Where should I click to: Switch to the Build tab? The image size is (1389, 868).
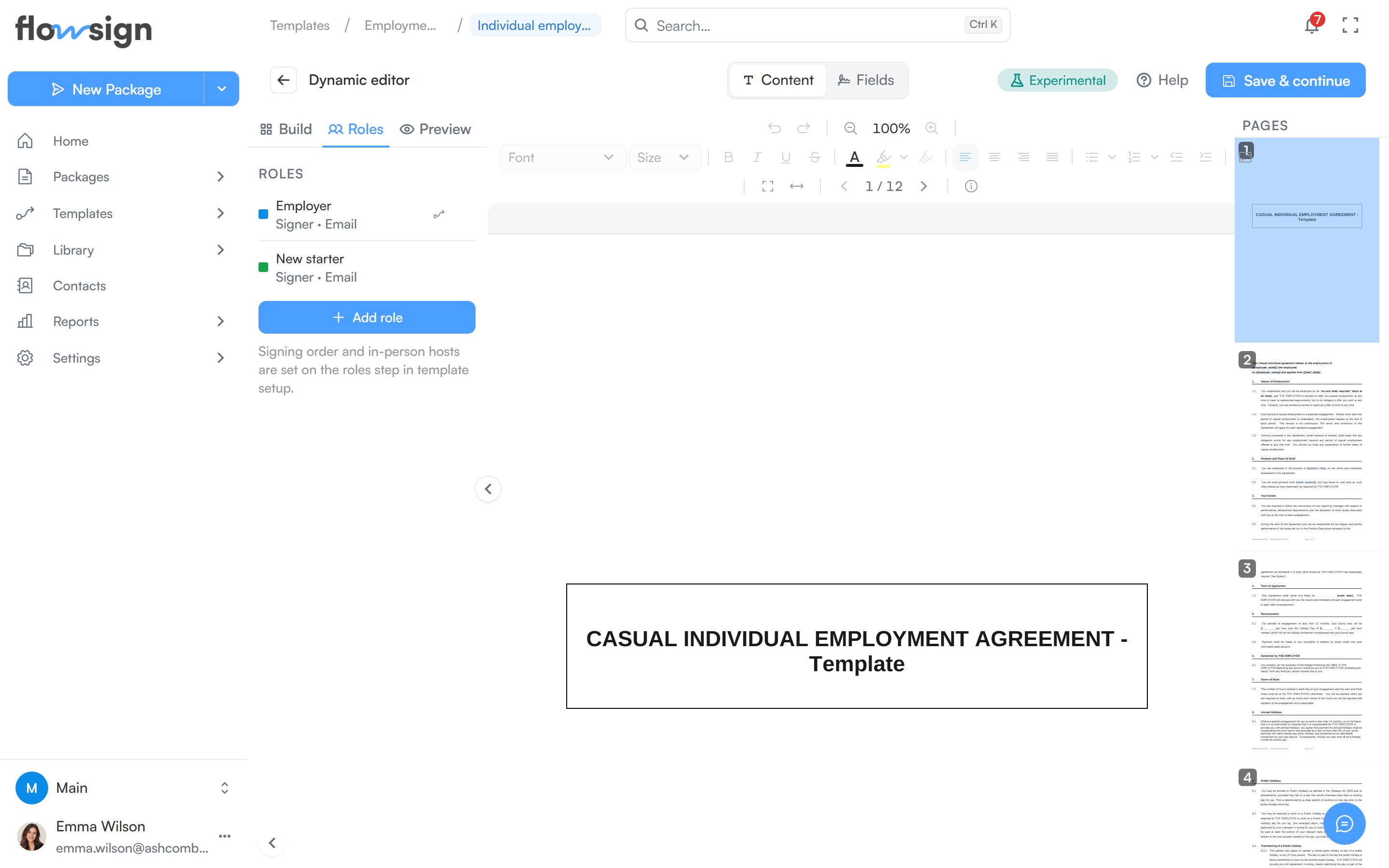tap(286, 129)
